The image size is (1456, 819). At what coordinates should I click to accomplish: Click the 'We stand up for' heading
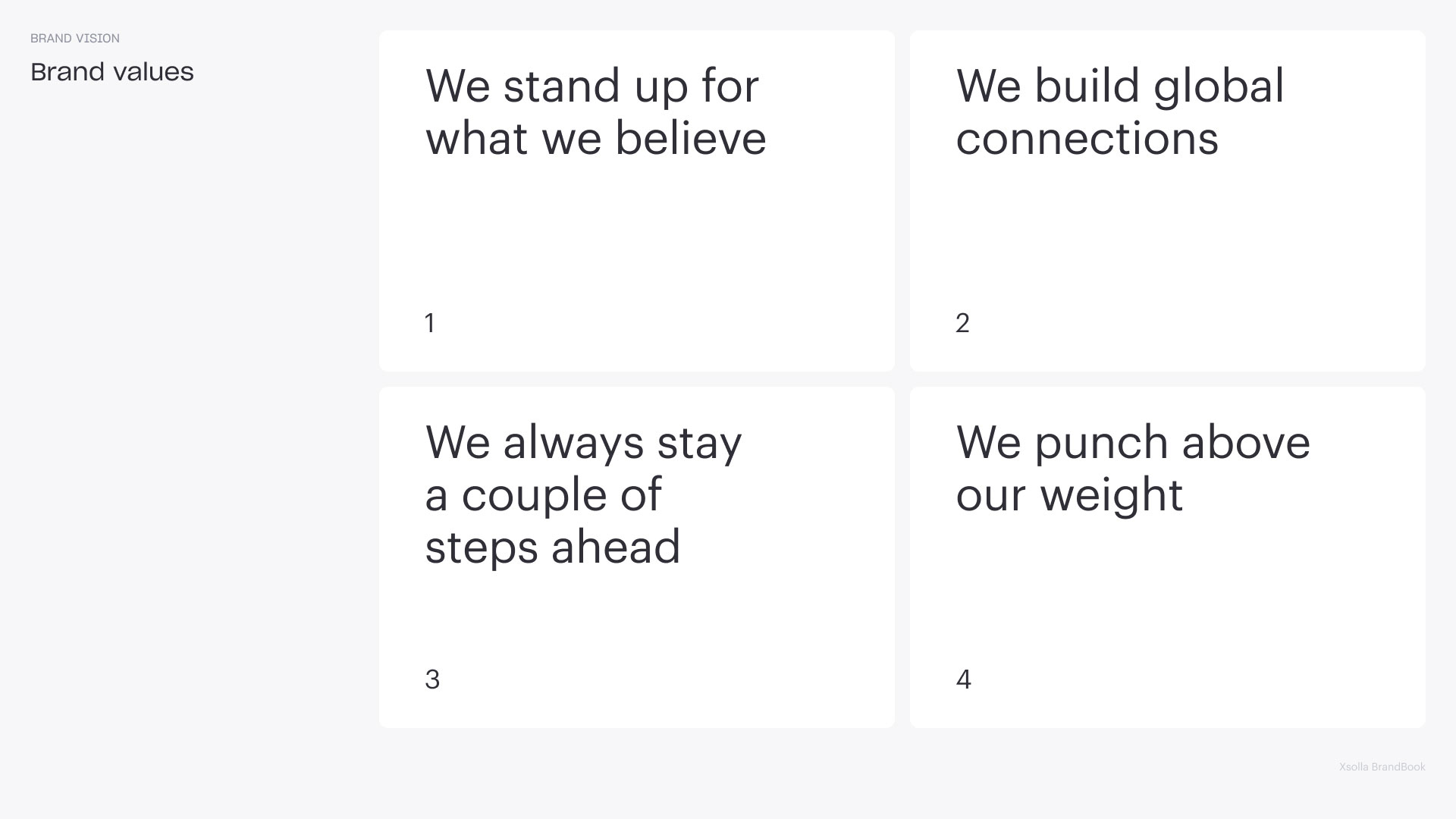point(591,86)
